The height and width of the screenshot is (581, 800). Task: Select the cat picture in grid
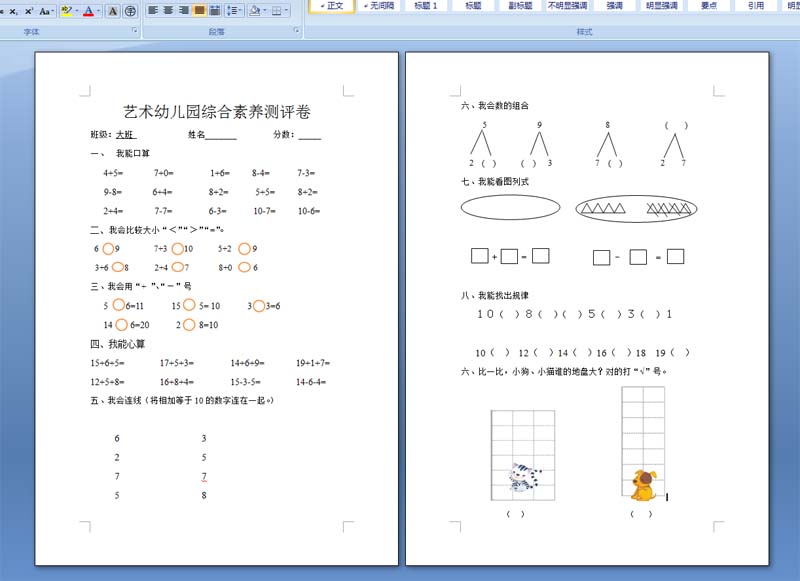coord(524,477)
